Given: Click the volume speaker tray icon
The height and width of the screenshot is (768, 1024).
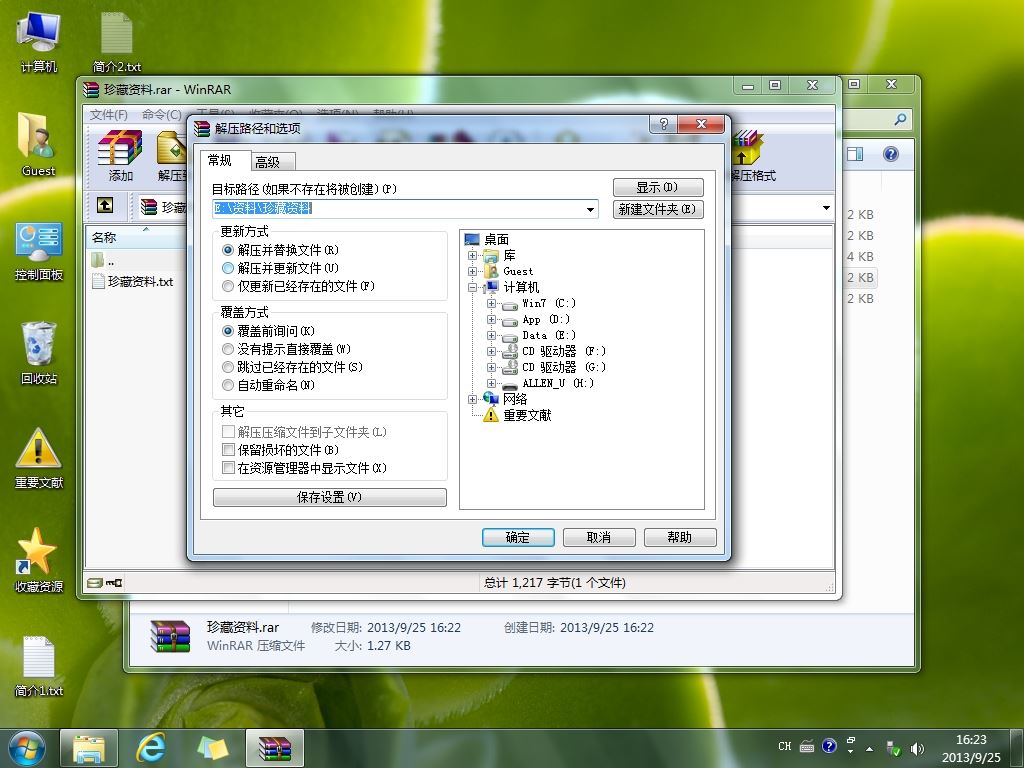Looking at the screenshot, I should tap(917, 748).
